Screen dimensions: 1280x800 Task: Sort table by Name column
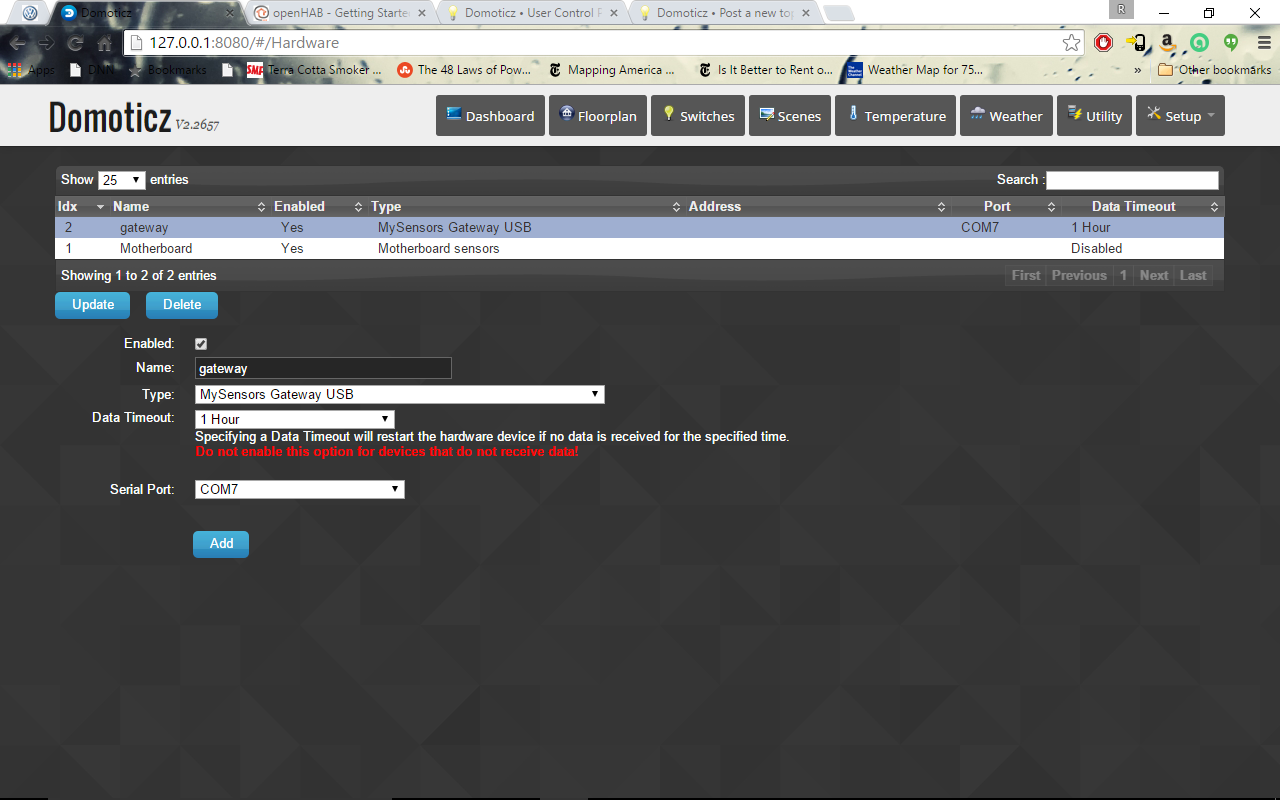189,207
